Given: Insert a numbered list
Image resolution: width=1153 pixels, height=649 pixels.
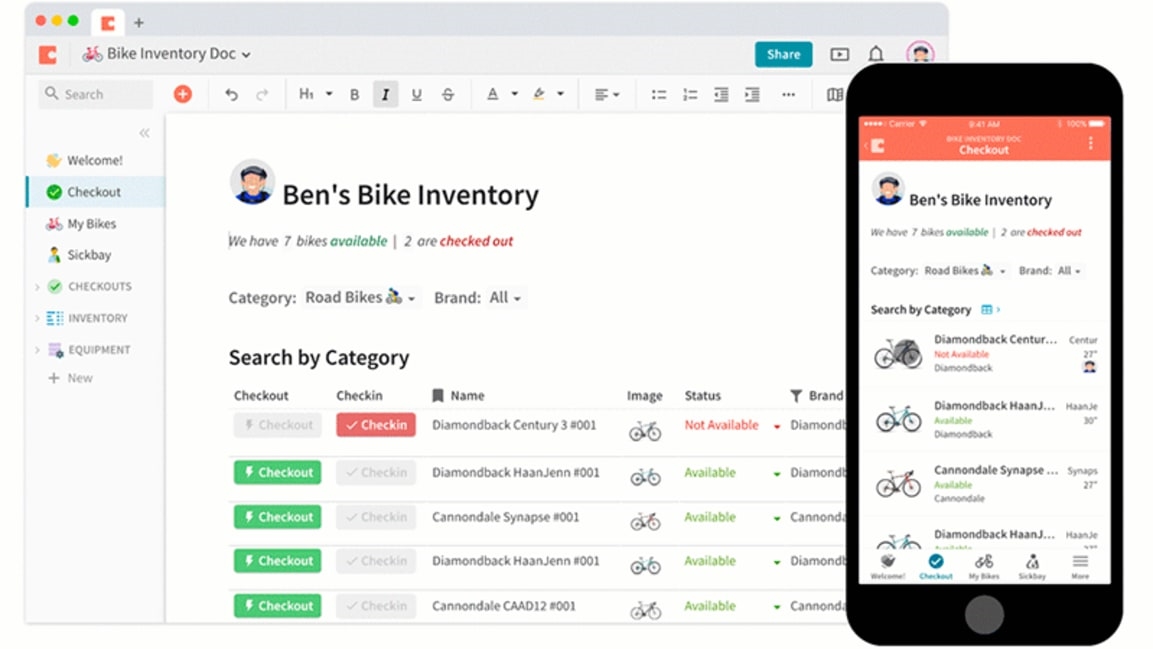Looking at the screenshot, I should (x=690, y=95).
